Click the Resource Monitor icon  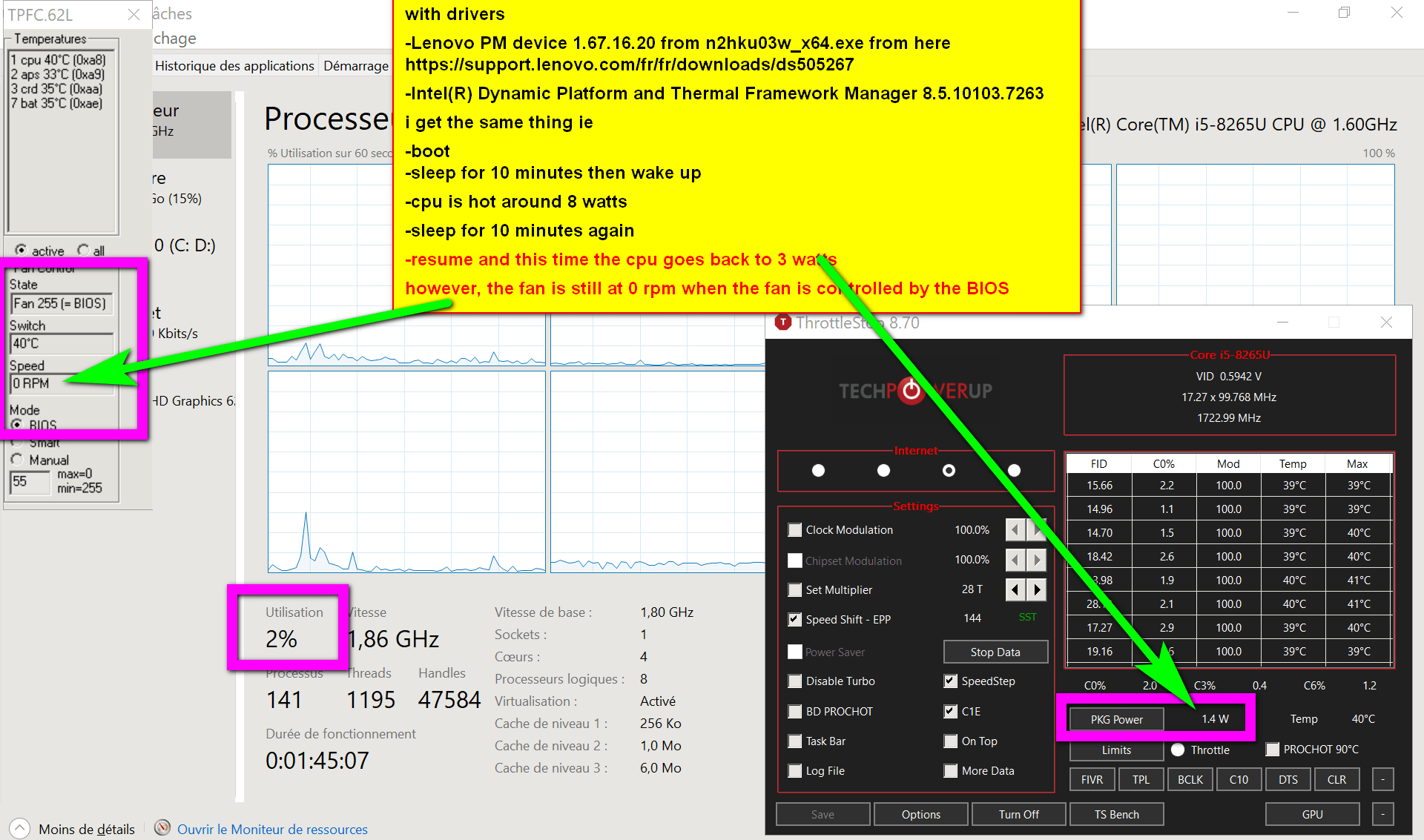[162, 828]
